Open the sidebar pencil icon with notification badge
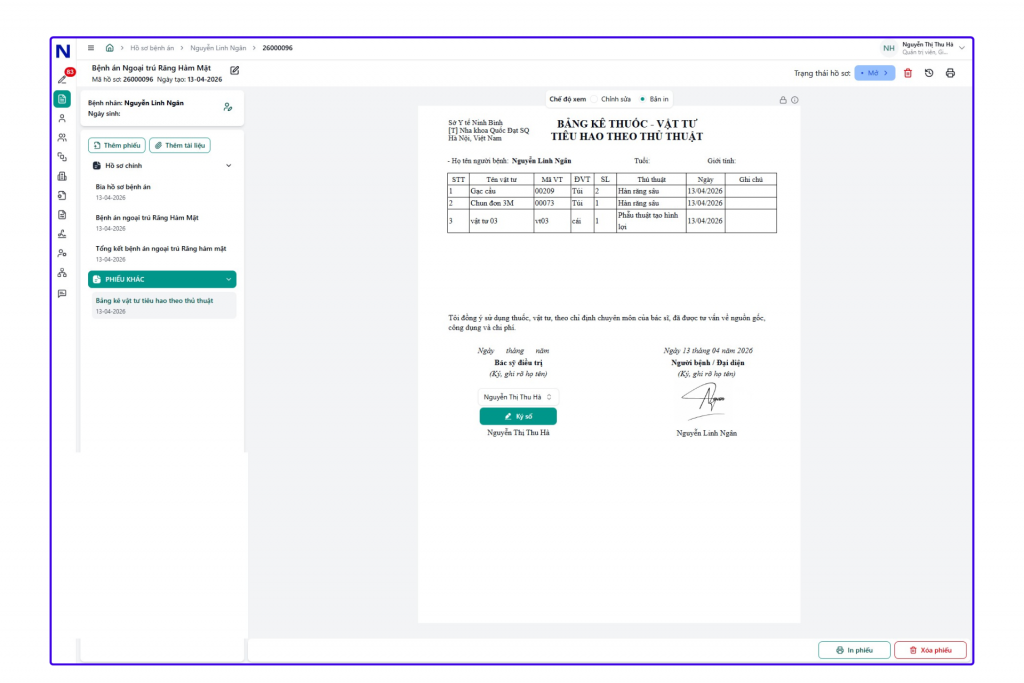The height and width of the screenshot is (683, 1024). coord(63,78)
